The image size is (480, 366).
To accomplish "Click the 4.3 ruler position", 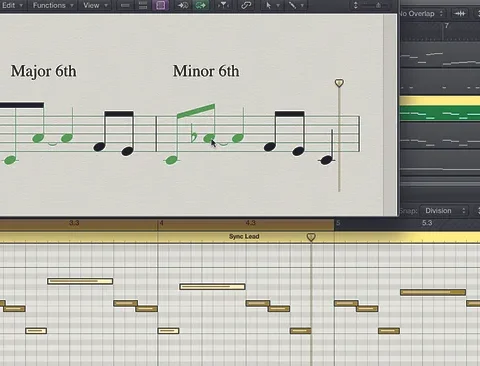I will 250,223.
